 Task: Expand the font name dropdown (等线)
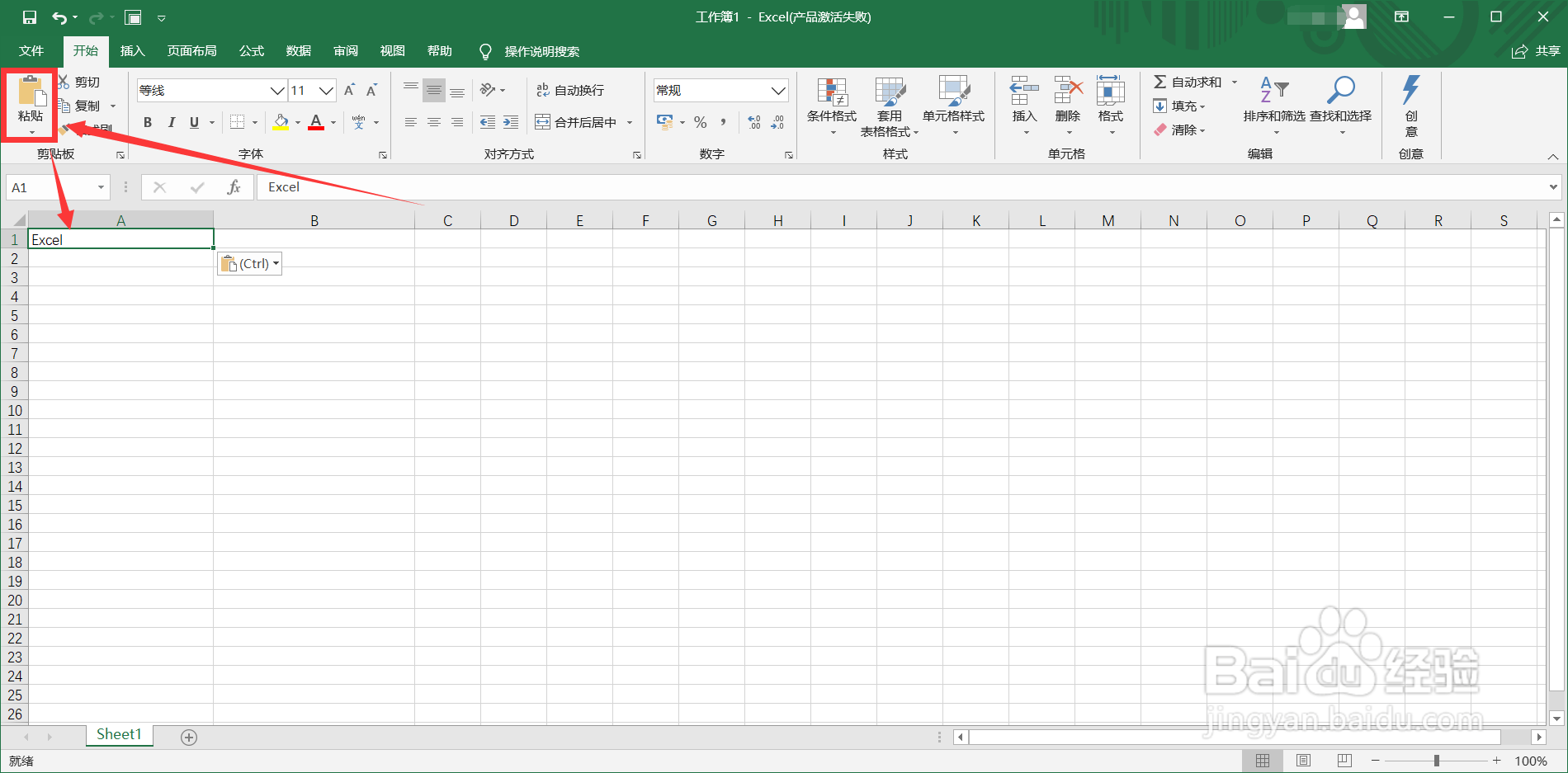point(278,90)
